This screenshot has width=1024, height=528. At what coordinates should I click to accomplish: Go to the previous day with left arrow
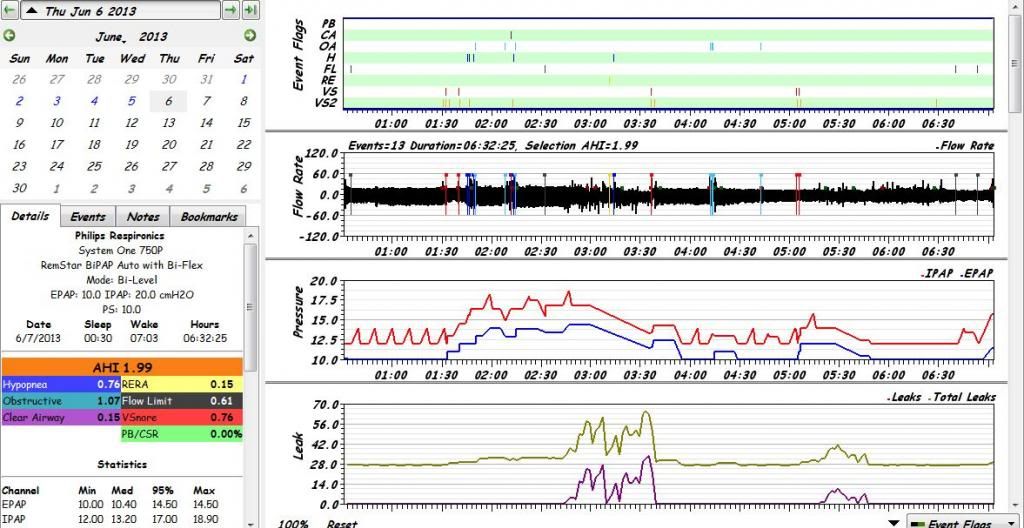click(x=9, y=11)
